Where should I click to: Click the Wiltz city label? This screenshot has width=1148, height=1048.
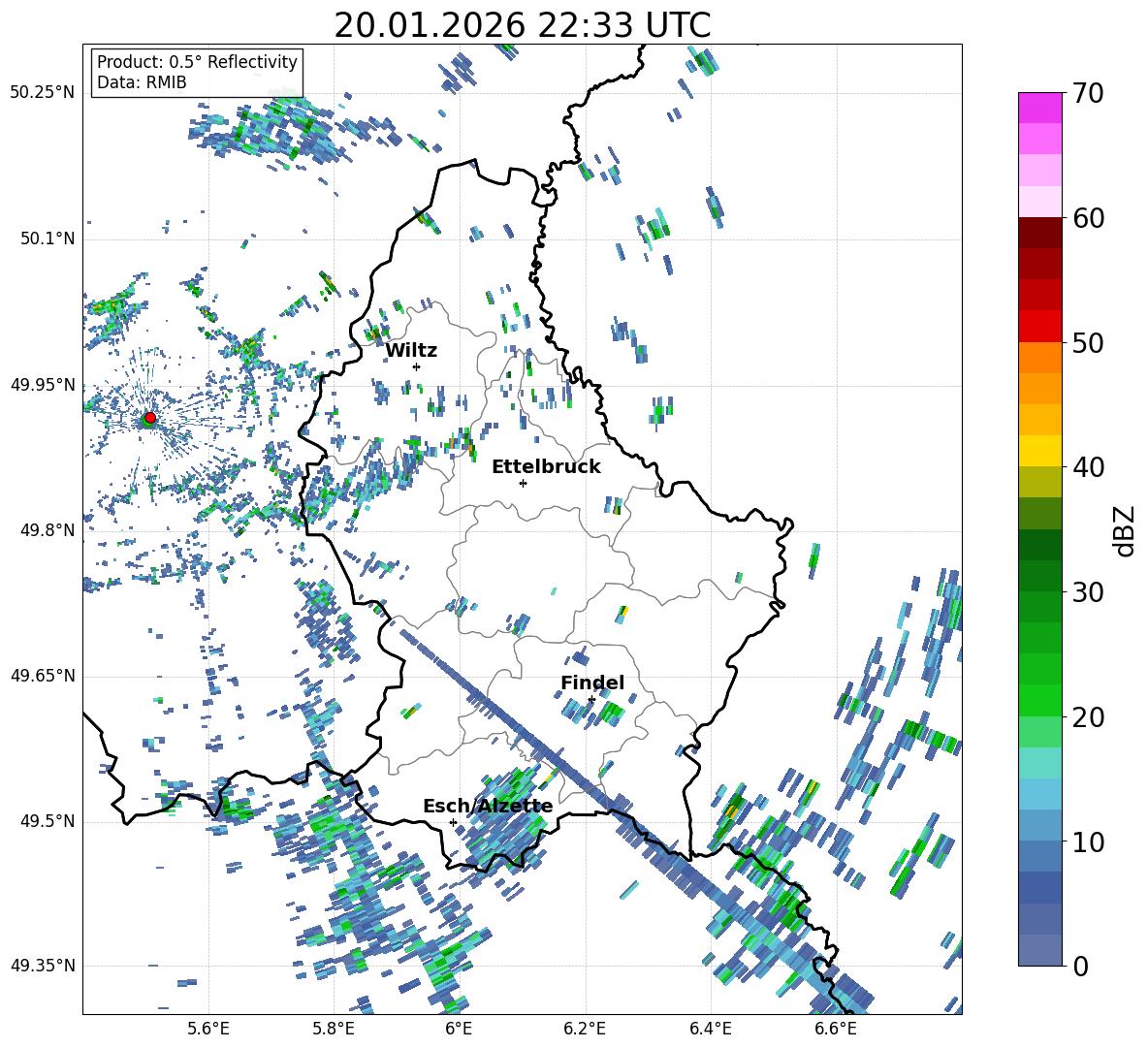pyautogui.click(x=411, y=351)
